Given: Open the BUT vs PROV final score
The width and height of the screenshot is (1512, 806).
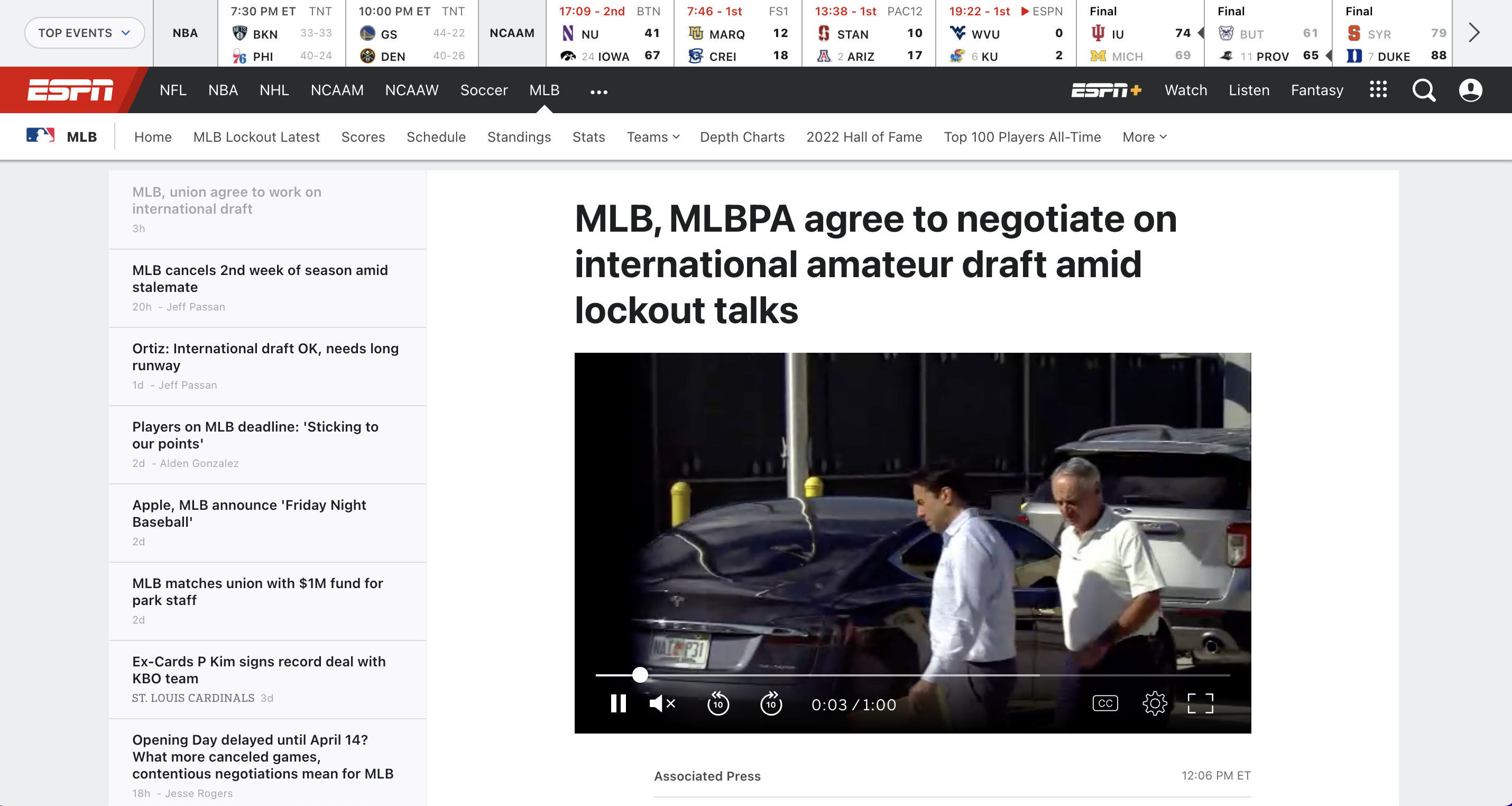Looking at the screenshot, I should click(1268, 33).
